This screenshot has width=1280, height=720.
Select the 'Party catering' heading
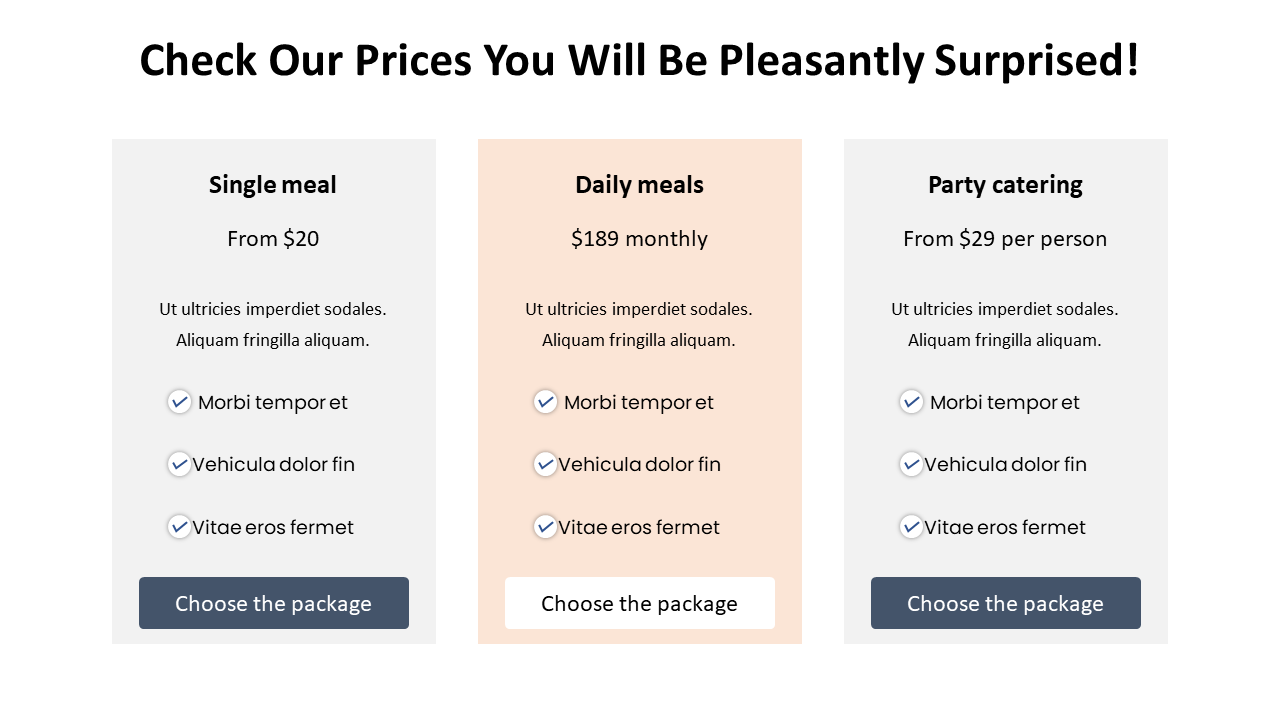1005,185
